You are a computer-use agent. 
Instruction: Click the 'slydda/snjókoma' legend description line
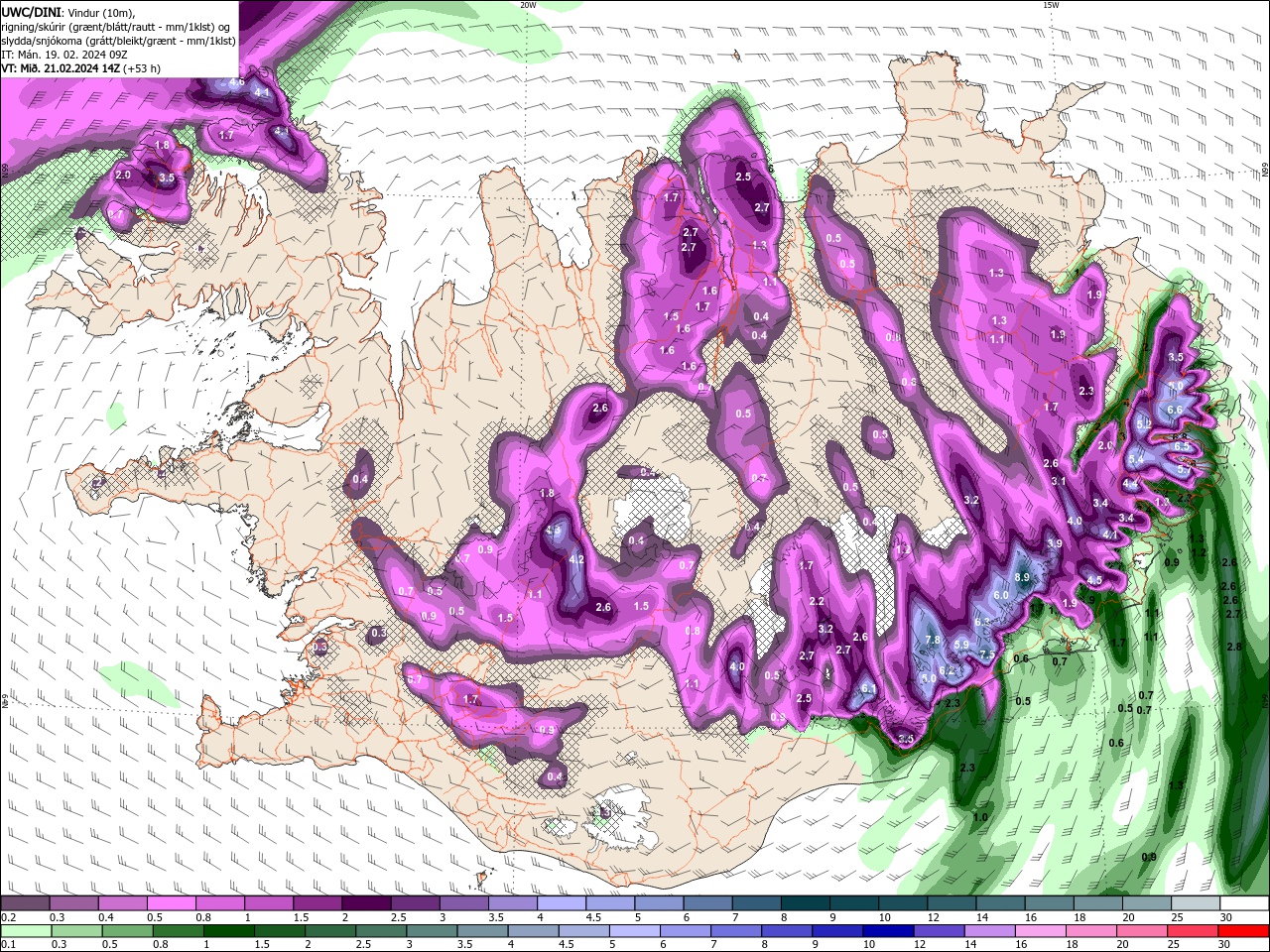click(119, 41)
